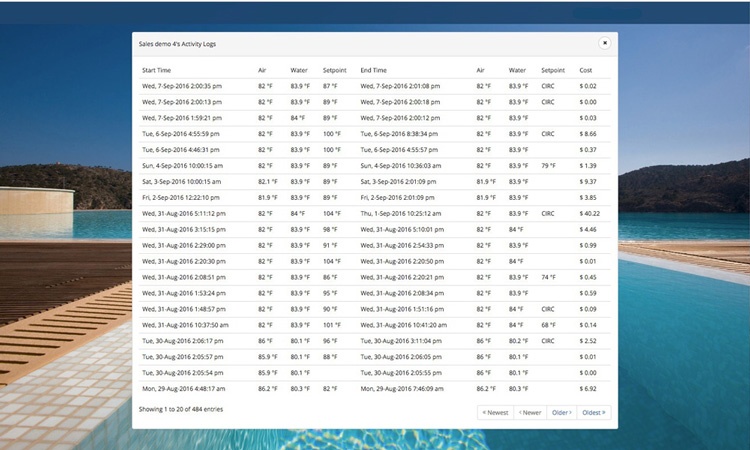Close the Activity Logs dialog
750x450 pixels.
pyautogui.click(x=604, y=43)
